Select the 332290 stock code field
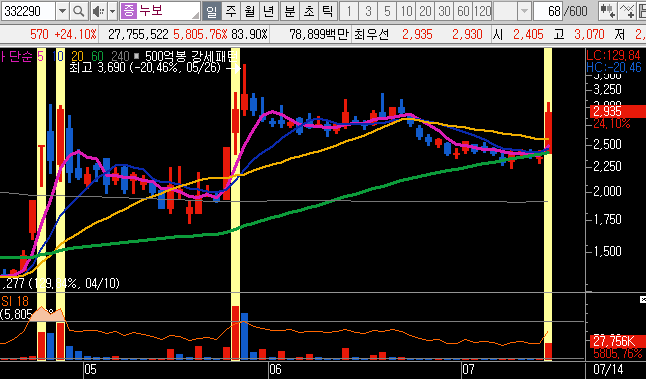Viewport: 646px width, 379px height. click(28, 11)
